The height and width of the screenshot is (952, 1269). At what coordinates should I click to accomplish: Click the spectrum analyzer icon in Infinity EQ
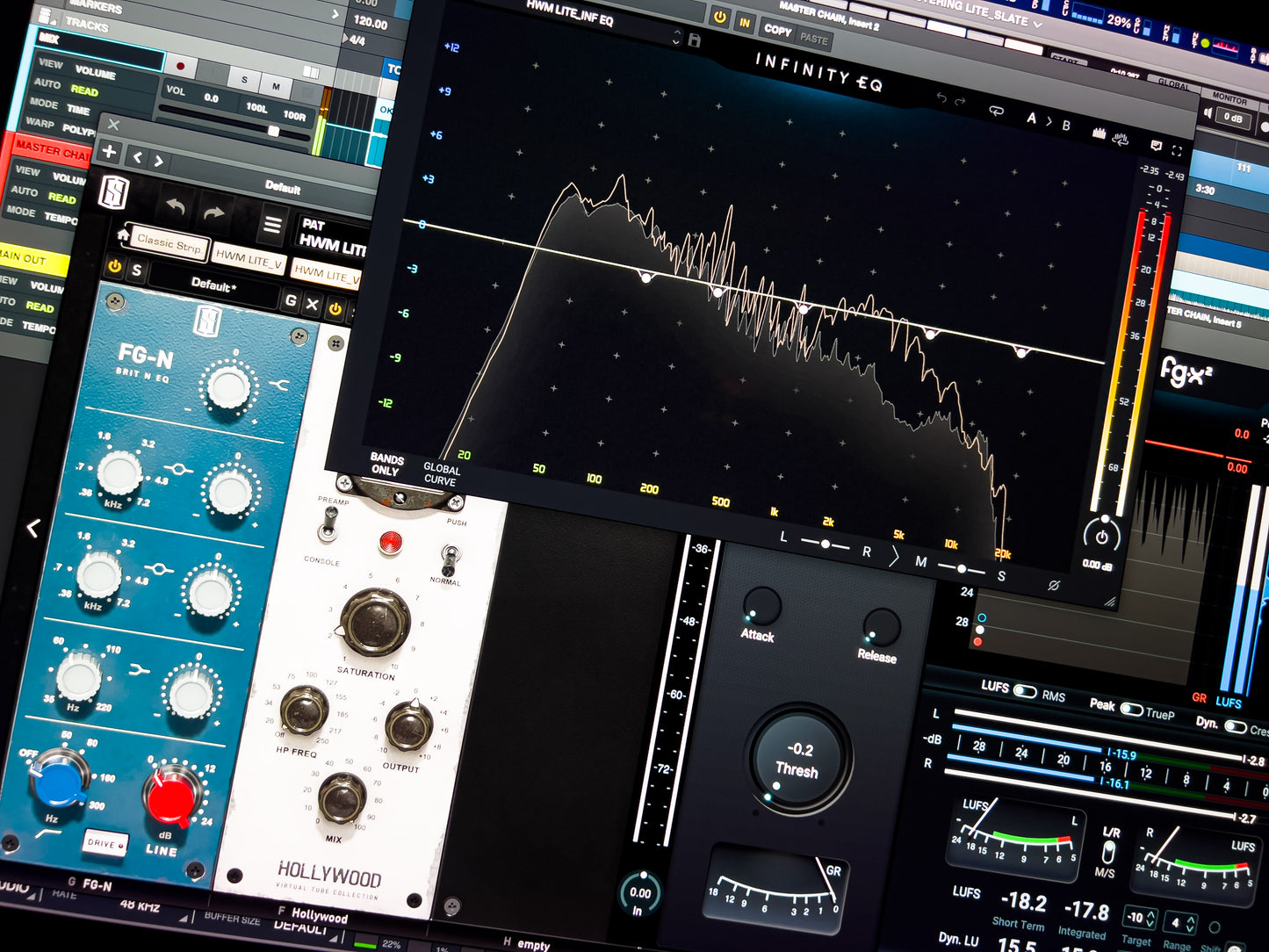click(x=1099, y=133)
